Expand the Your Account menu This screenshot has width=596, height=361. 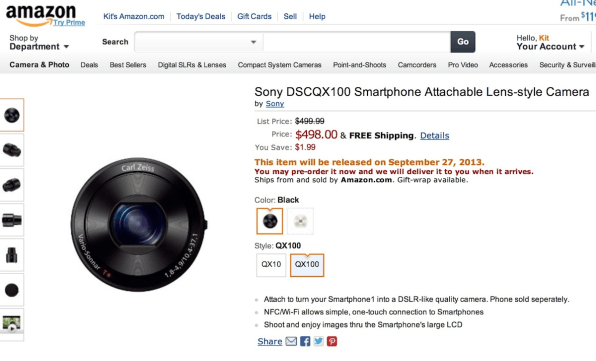550,43
